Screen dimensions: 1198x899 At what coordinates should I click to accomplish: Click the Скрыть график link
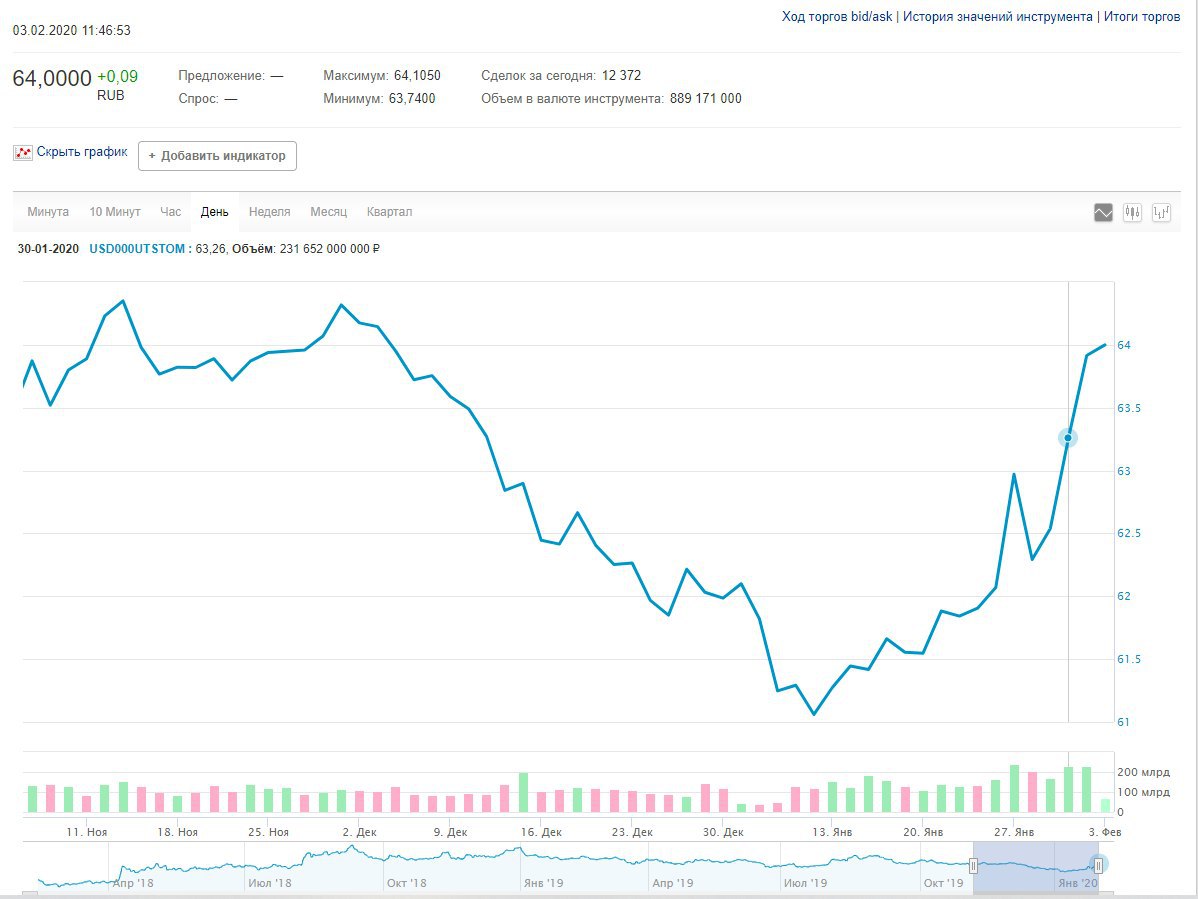click(x=82, y=153)
